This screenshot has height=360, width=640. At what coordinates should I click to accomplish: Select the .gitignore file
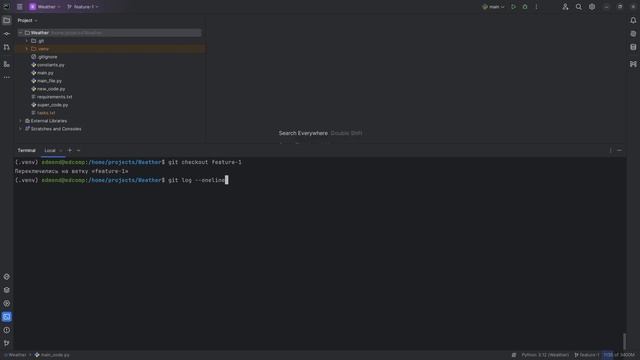click(44, 57)
